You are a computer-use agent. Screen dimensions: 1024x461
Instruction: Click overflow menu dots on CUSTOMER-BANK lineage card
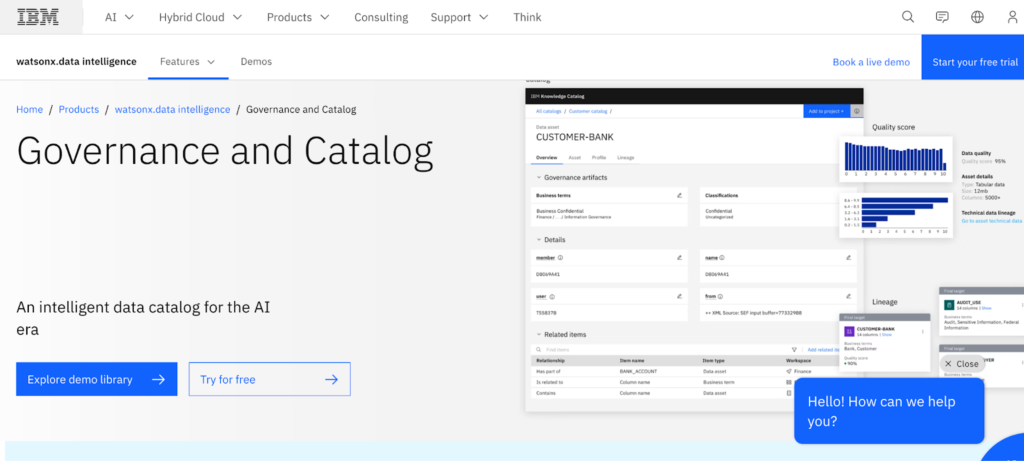tap(923, 331)
